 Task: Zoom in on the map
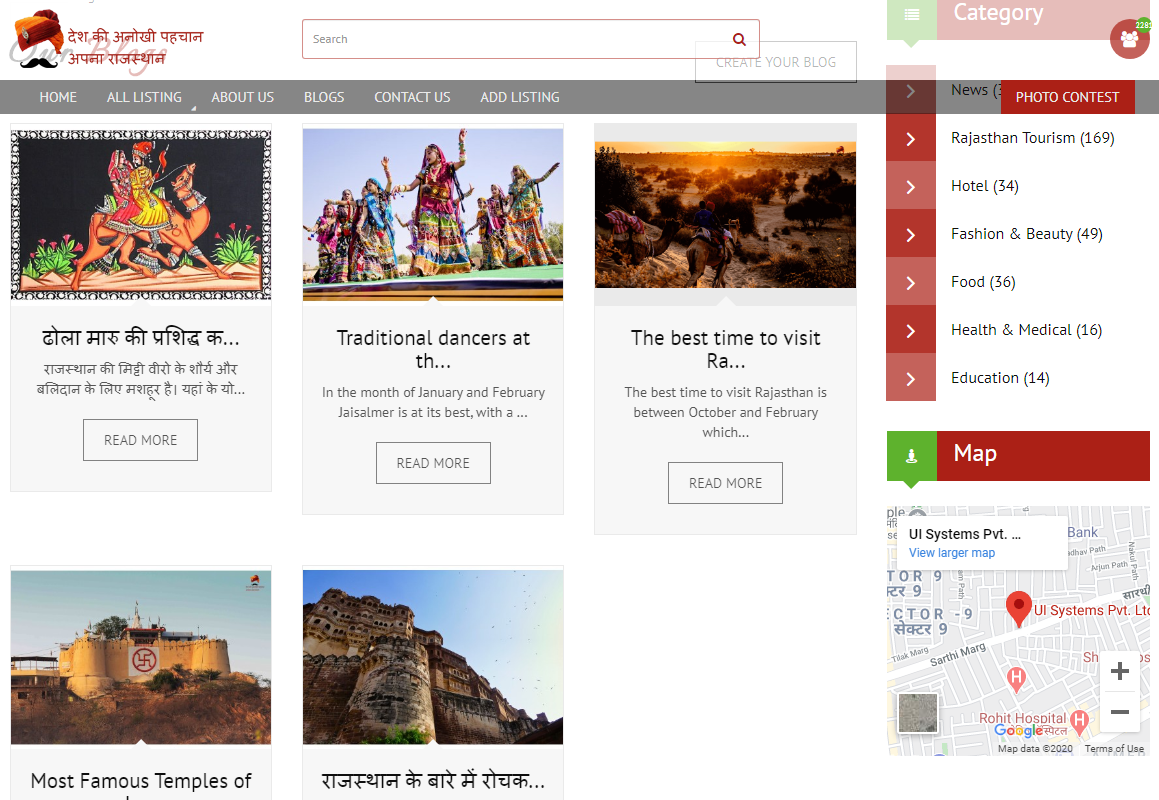1119,671
